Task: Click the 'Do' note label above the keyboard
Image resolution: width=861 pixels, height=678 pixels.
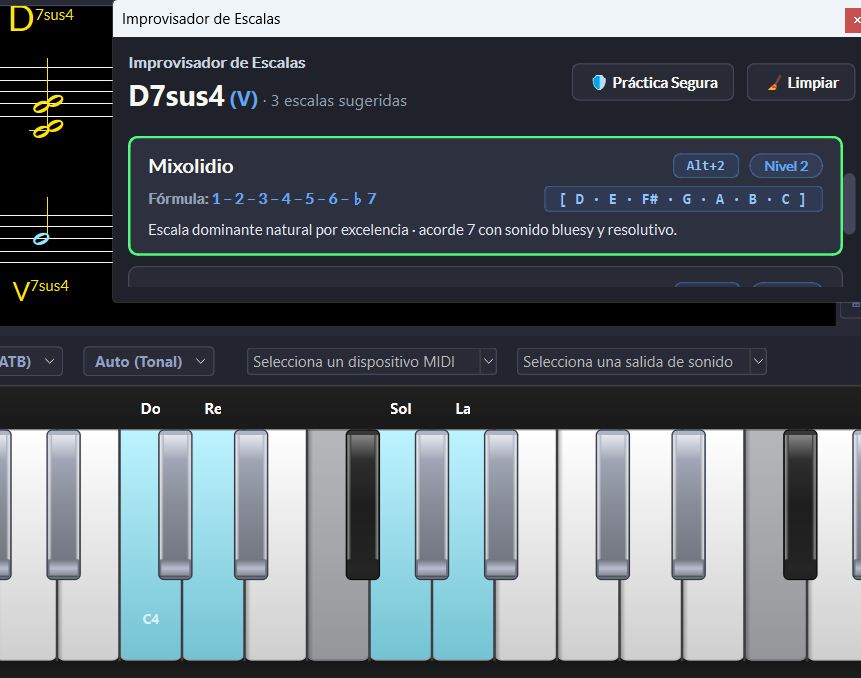Action: point(150,409)
